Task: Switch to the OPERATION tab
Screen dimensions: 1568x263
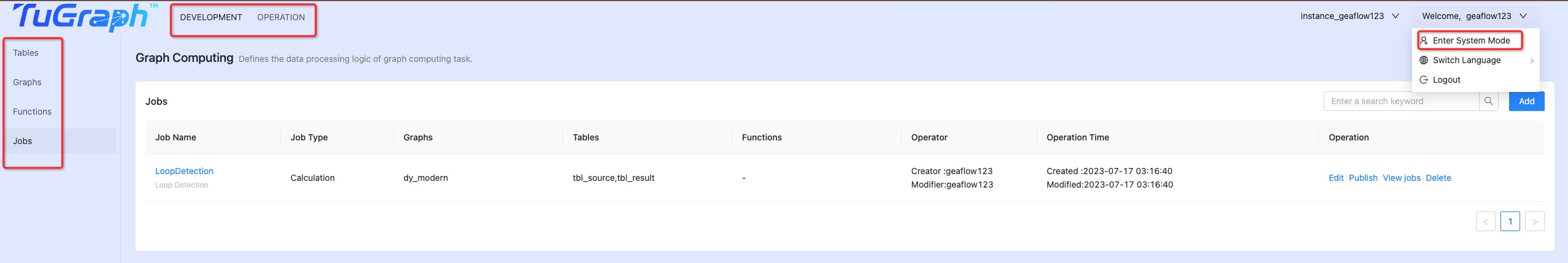Action: (x=281, y=17)
